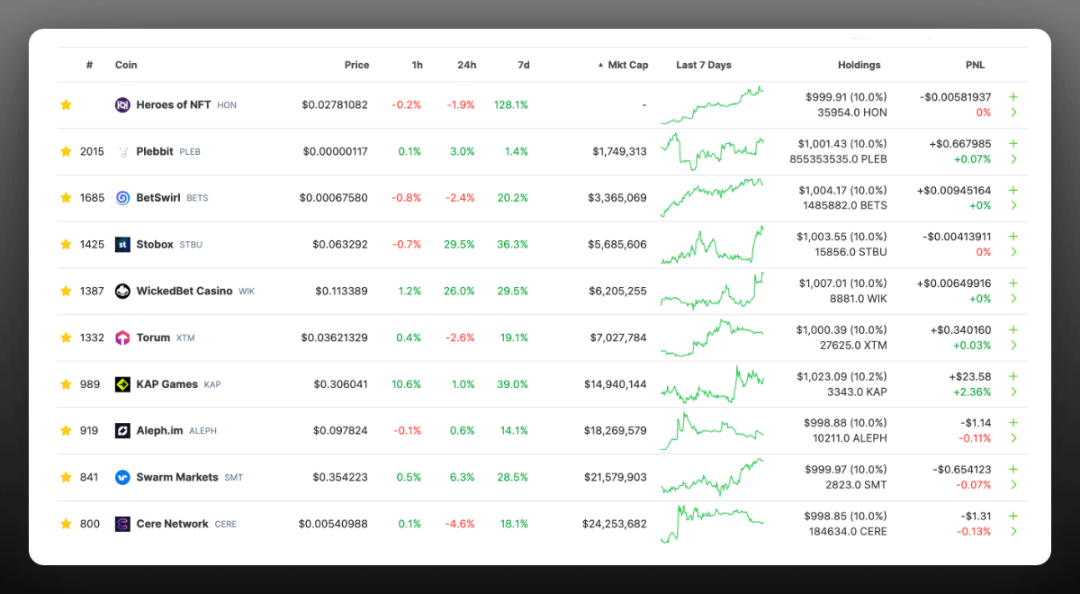Click the Aleph.im logo icon
1080x594 pixels.
click(x=122, y=431)
